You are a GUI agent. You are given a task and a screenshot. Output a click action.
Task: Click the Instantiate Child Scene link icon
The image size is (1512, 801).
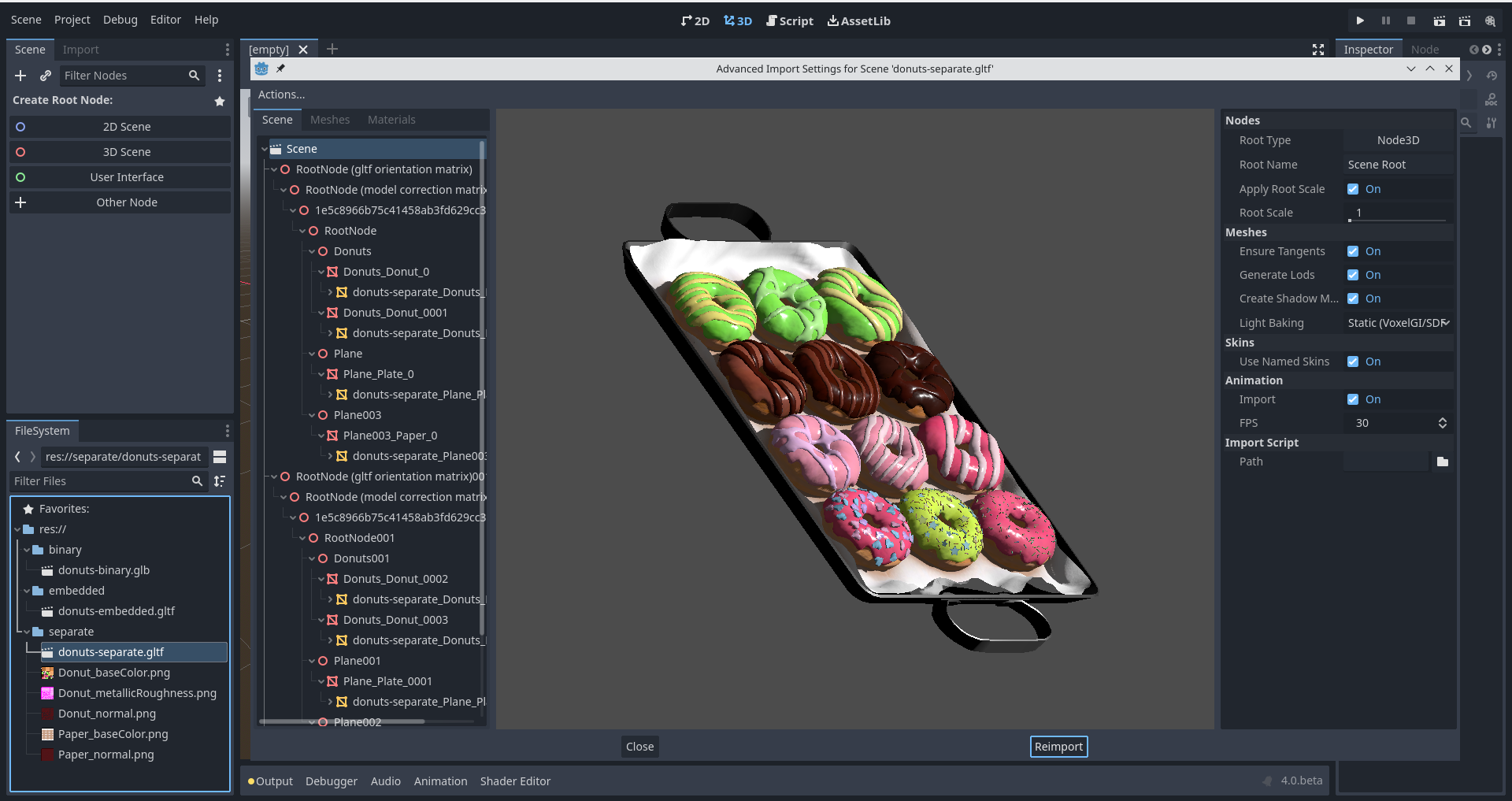coord(45,76)
